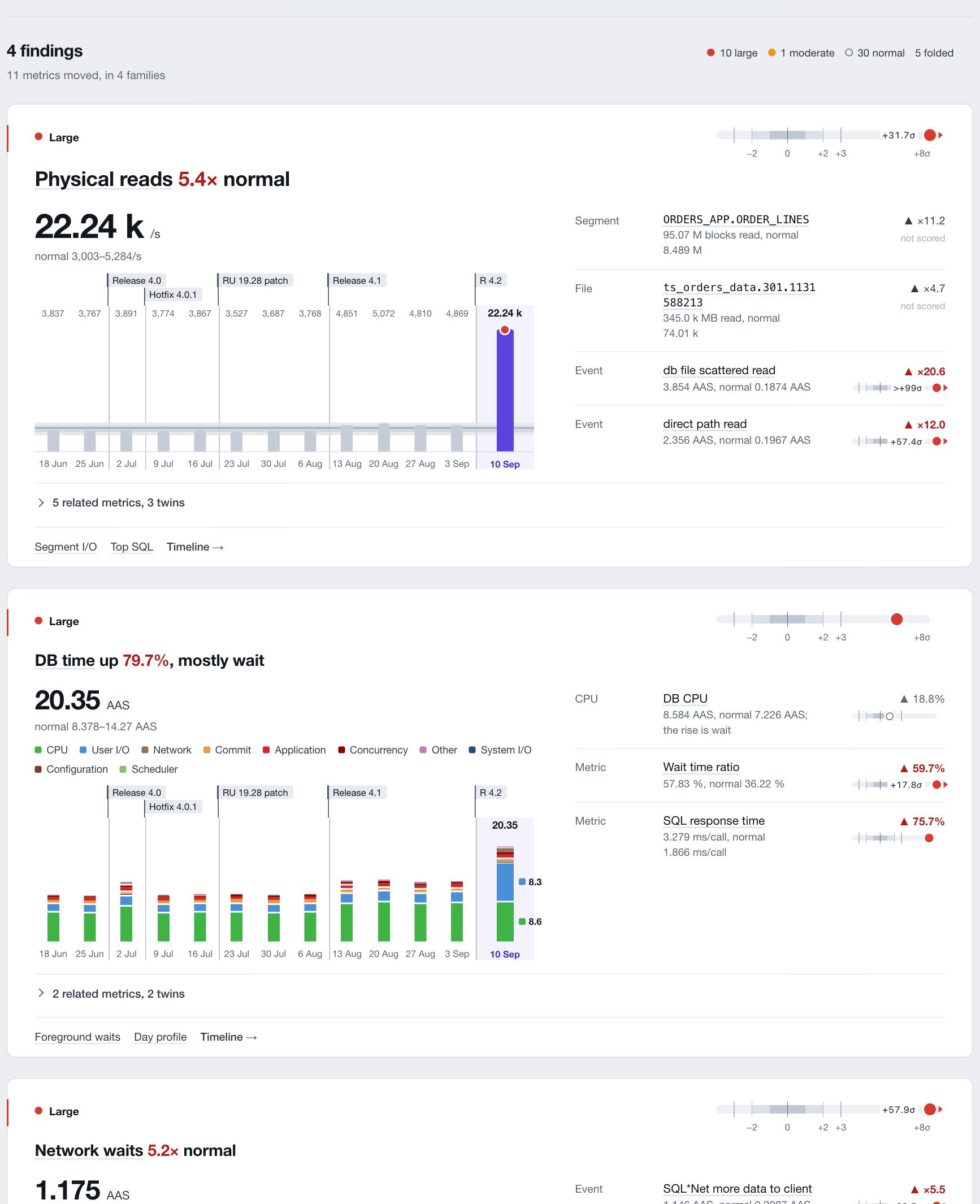Select the 22.24 k bar for 10 Sep
The height and width of the screenshot is (1204, 980).
(505, 390)
